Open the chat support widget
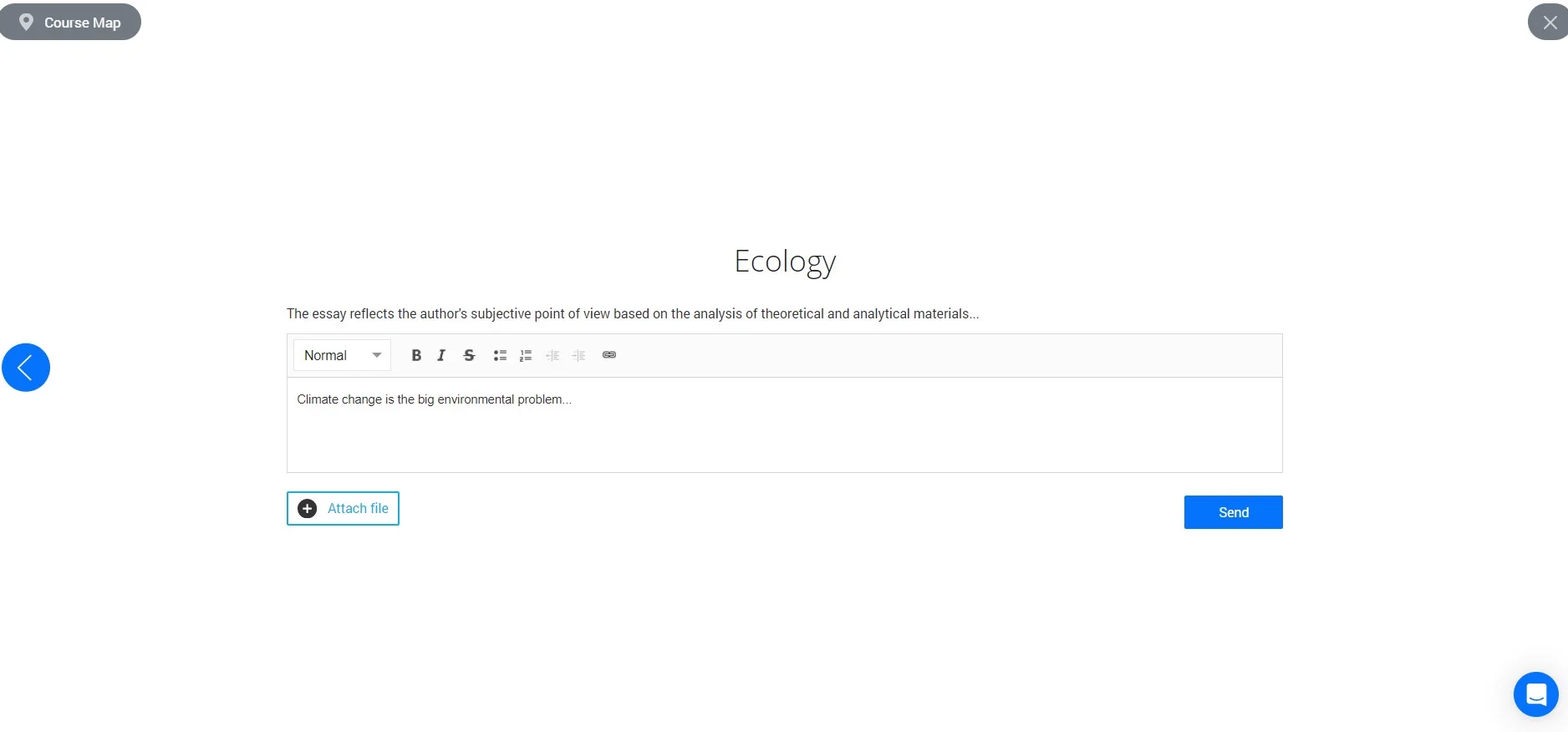The image size is (1568, 732). [1535, 694]
